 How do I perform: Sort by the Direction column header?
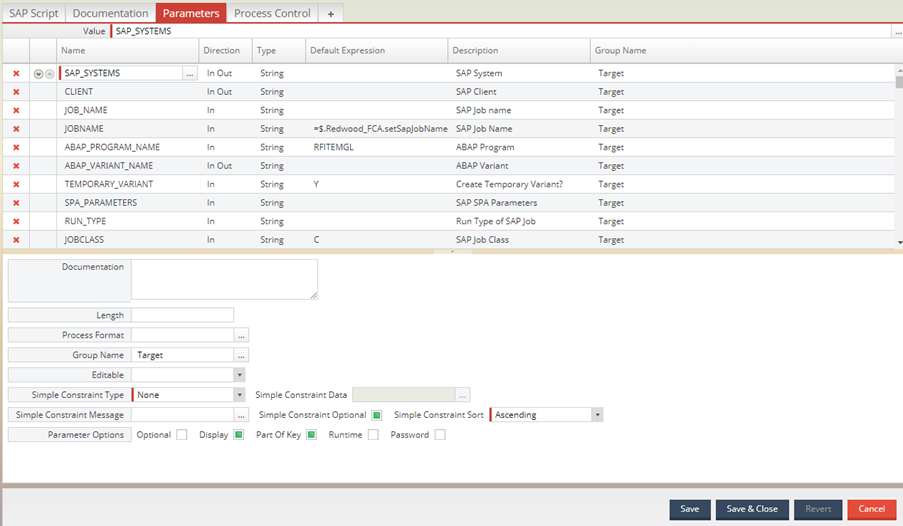point(225,51)
